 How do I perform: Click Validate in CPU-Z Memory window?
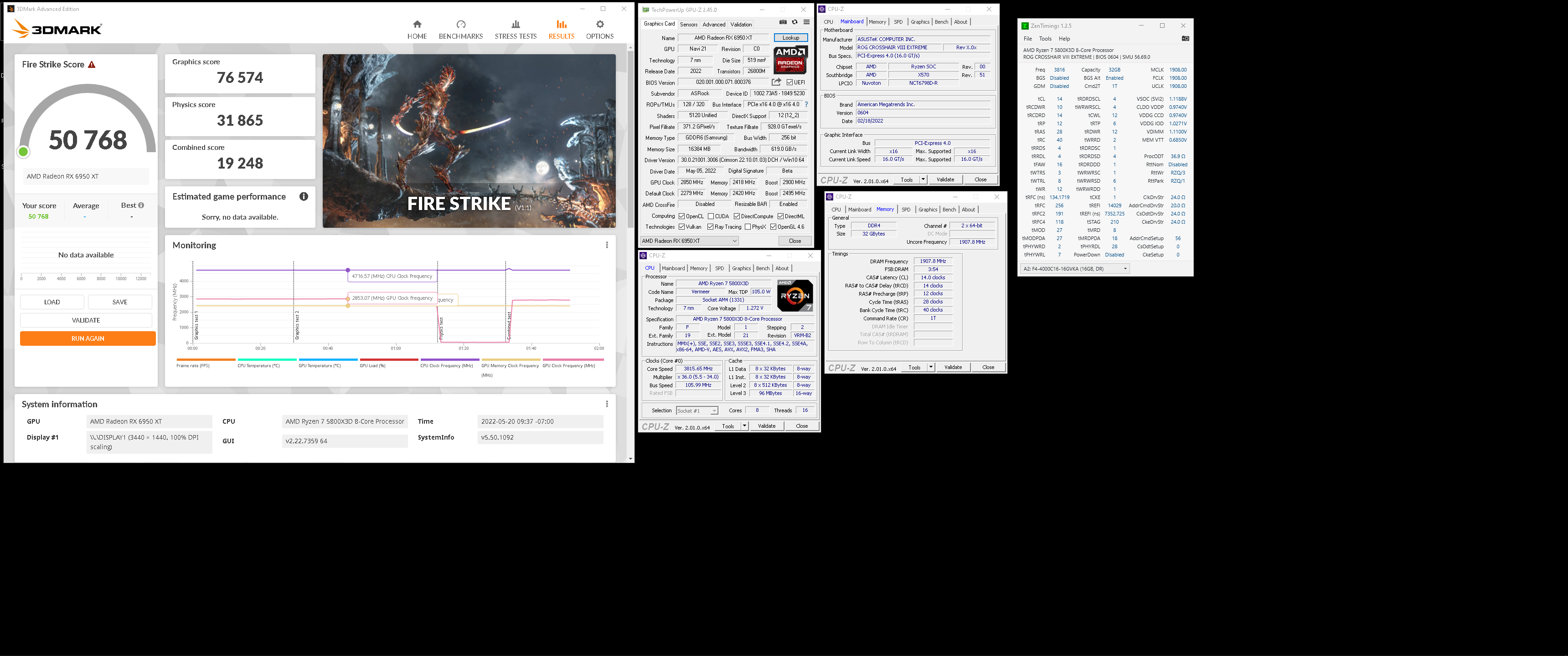tap(953, 367)
